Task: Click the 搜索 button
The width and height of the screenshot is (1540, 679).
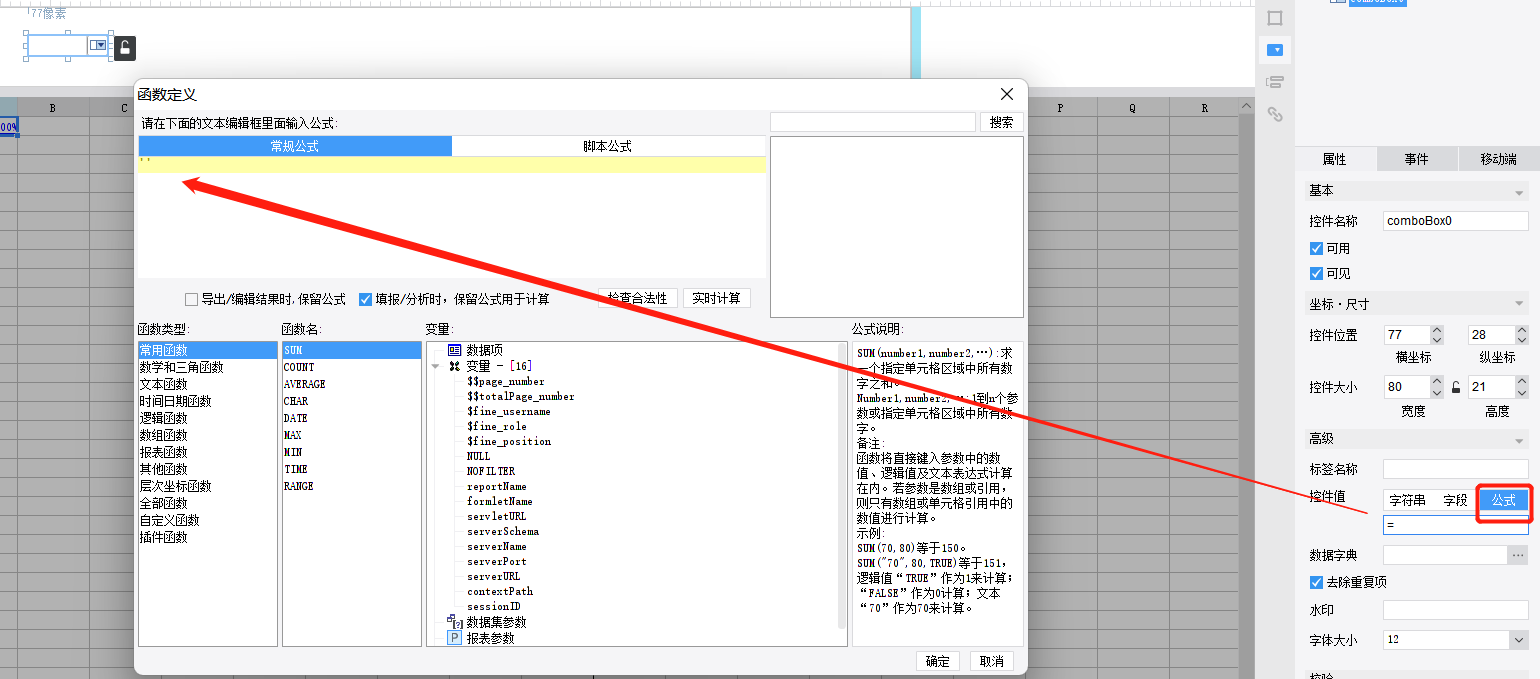Action: (1001, 122)
